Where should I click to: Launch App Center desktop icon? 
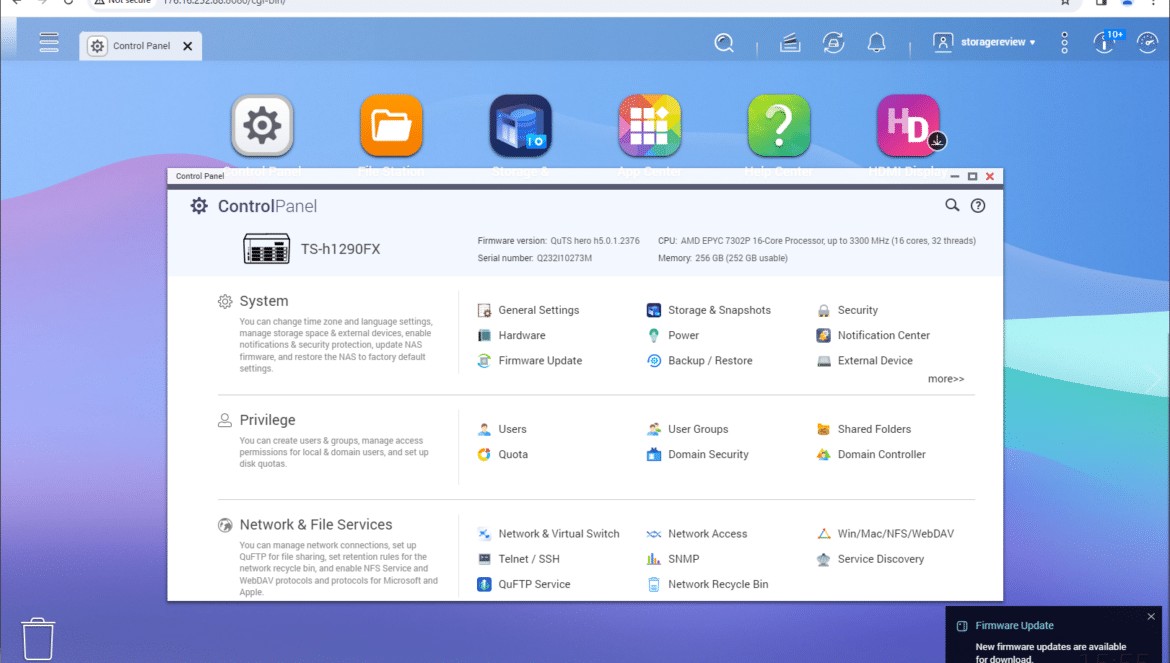coord(650,125)
